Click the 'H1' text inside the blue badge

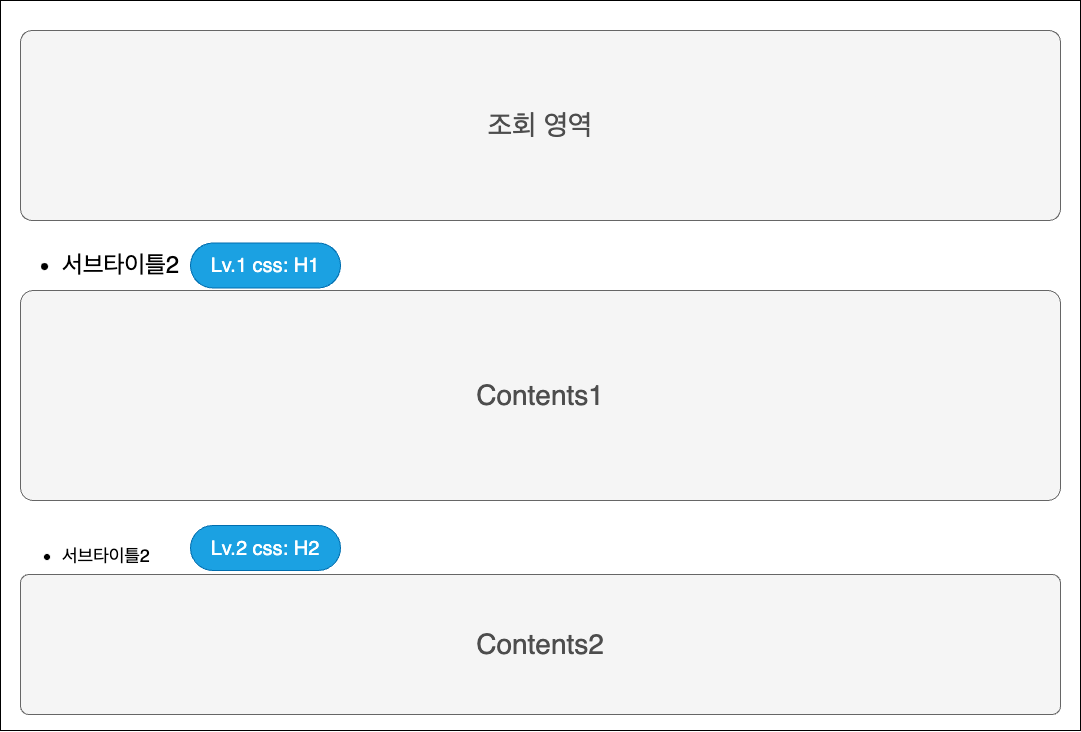point(305,265)
